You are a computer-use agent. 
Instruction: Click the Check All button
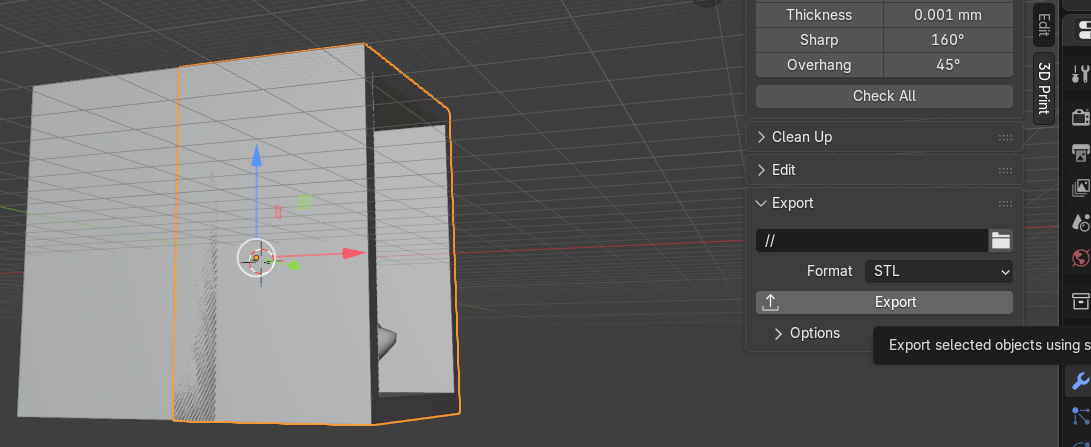point(884,96)
